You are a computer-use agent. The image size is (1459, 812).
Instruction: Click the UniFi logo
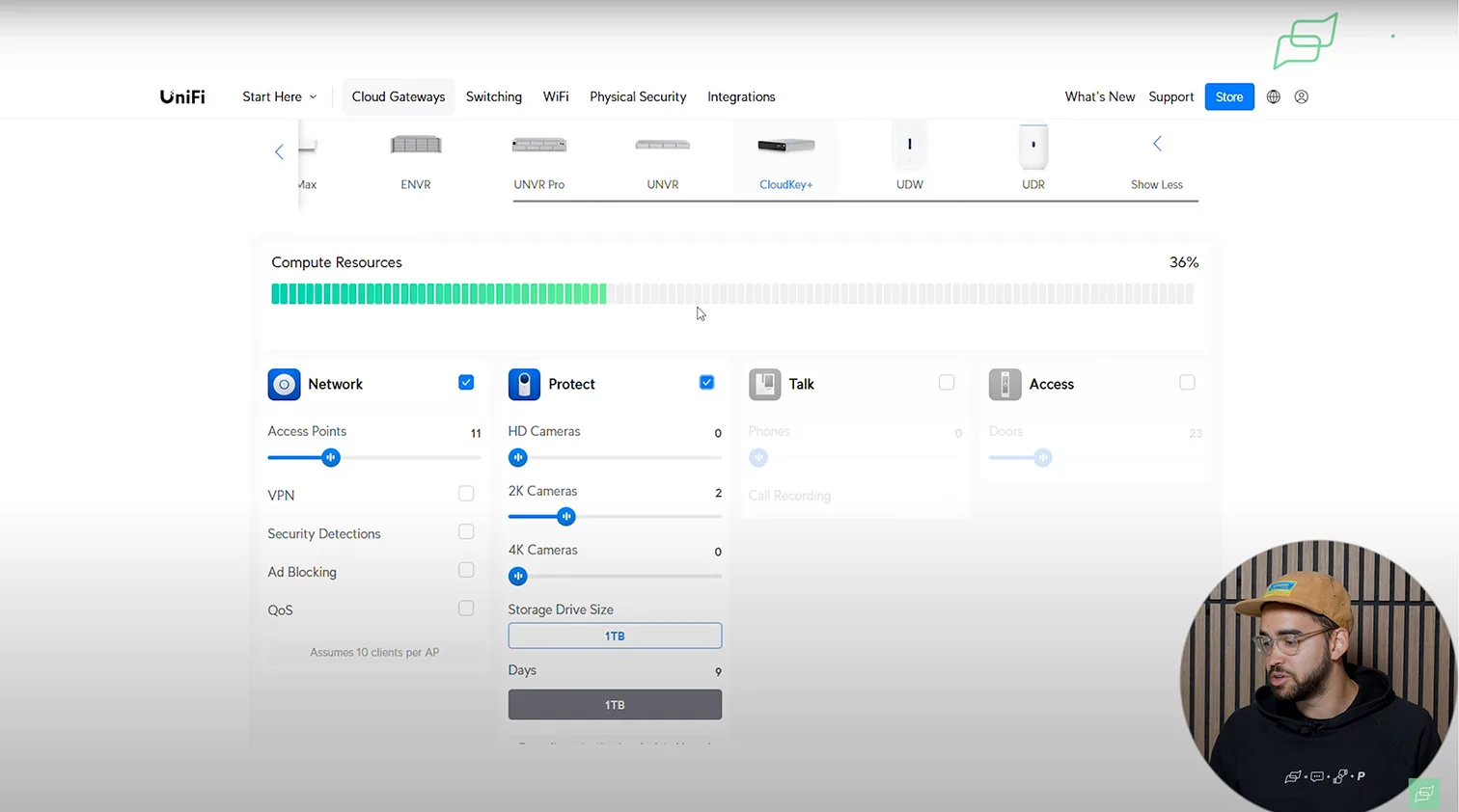coord(182,96)
